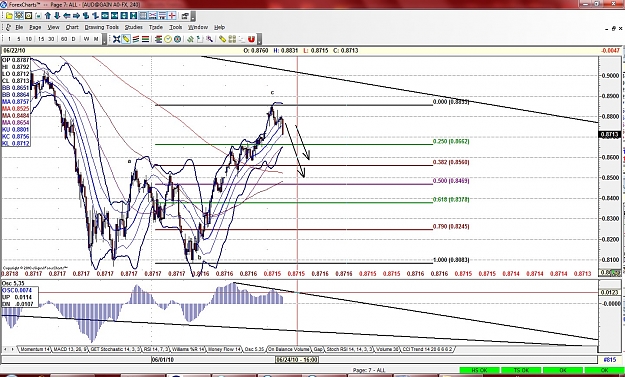Click the green TS OK status indicator
Viewport: 625px width, 377px height.
coord(521,370)
